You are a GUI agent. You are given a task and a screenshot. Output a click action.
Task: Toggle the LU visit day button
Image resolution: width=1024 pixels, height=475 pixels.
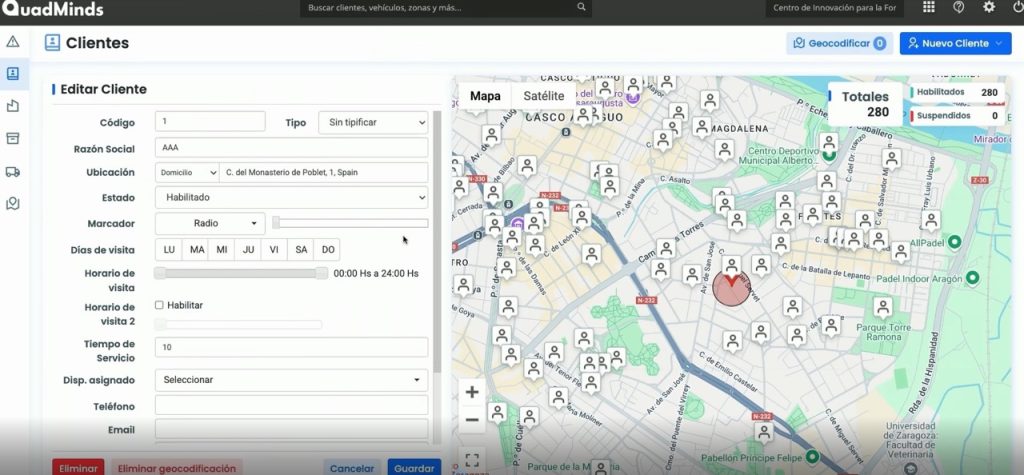169,249
